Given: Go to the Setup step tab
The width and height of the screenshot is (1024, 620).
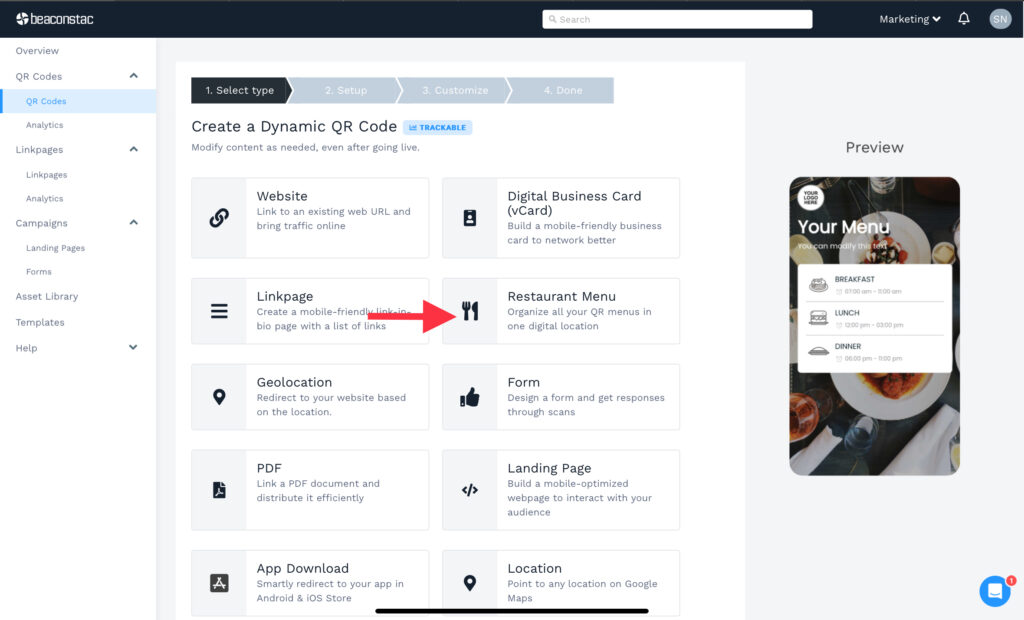Looking at the screenshot, I should [344, 90].
